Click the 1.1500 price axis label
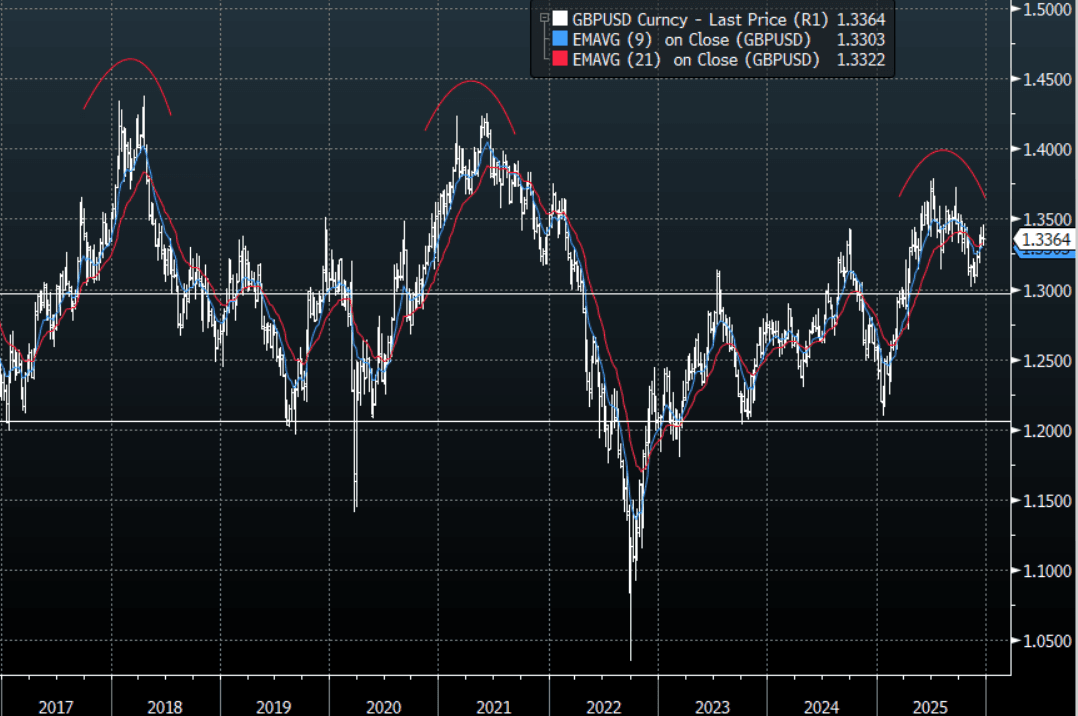The height and width of the screenshot is (716, 1078). click(x=1047, y=501)
